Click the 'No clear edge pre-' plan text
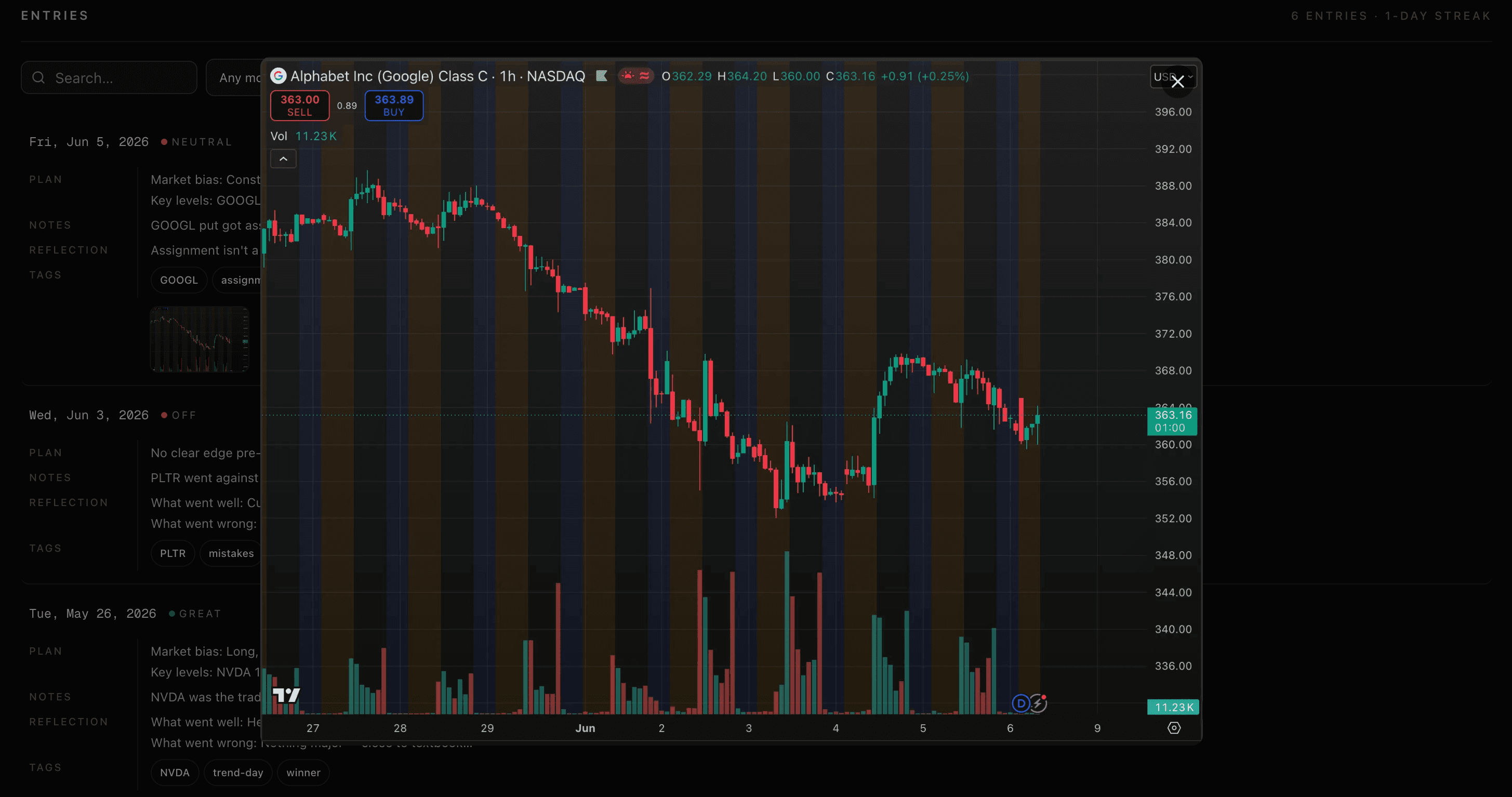This screenshot has height=797, width=1512. click(x=205, y=453)
